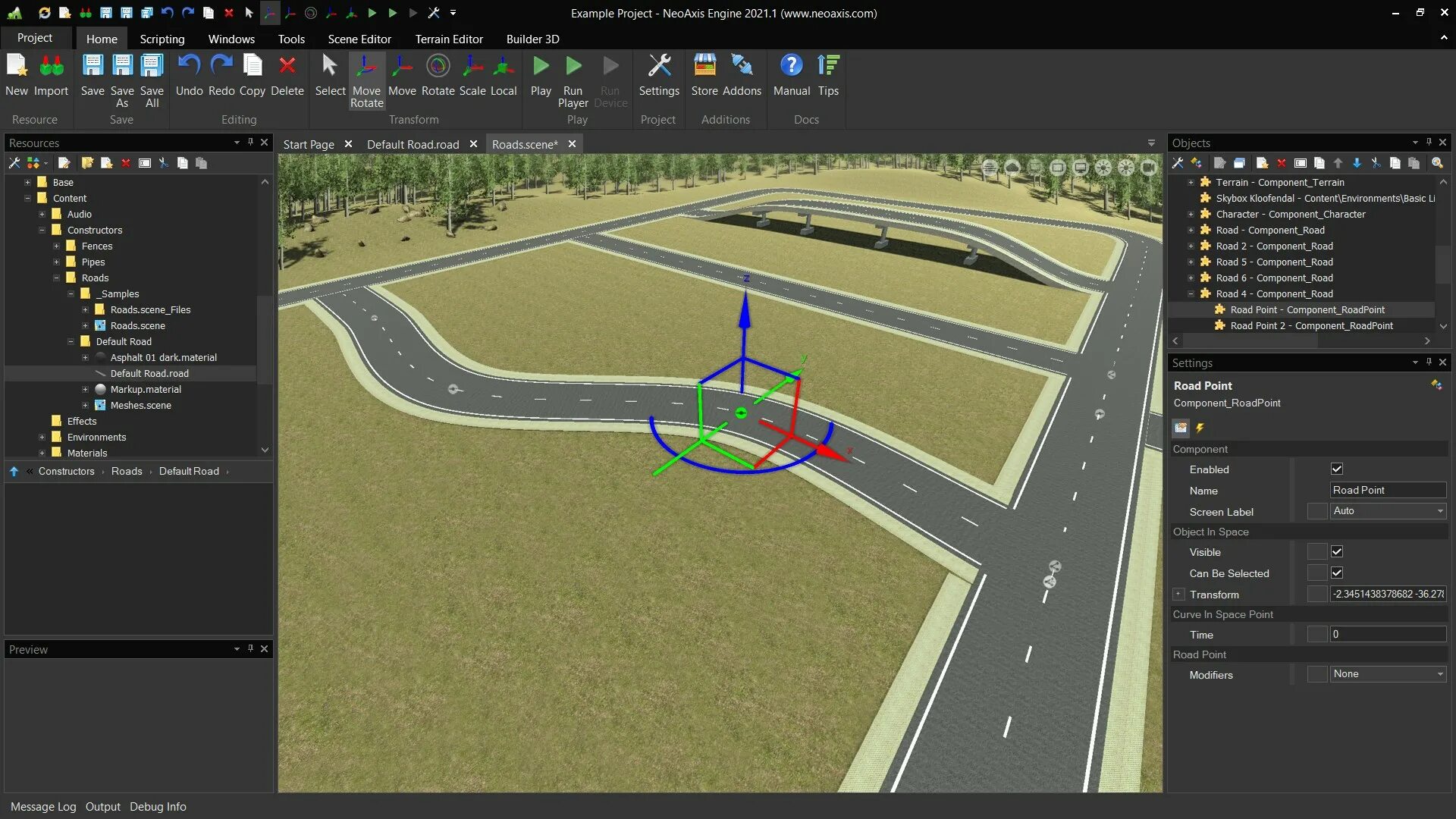Click the Undo icon in ribbon
The height and width of the screenshot is (819, 1456).
pyautogui.click(x=189, y=67)
